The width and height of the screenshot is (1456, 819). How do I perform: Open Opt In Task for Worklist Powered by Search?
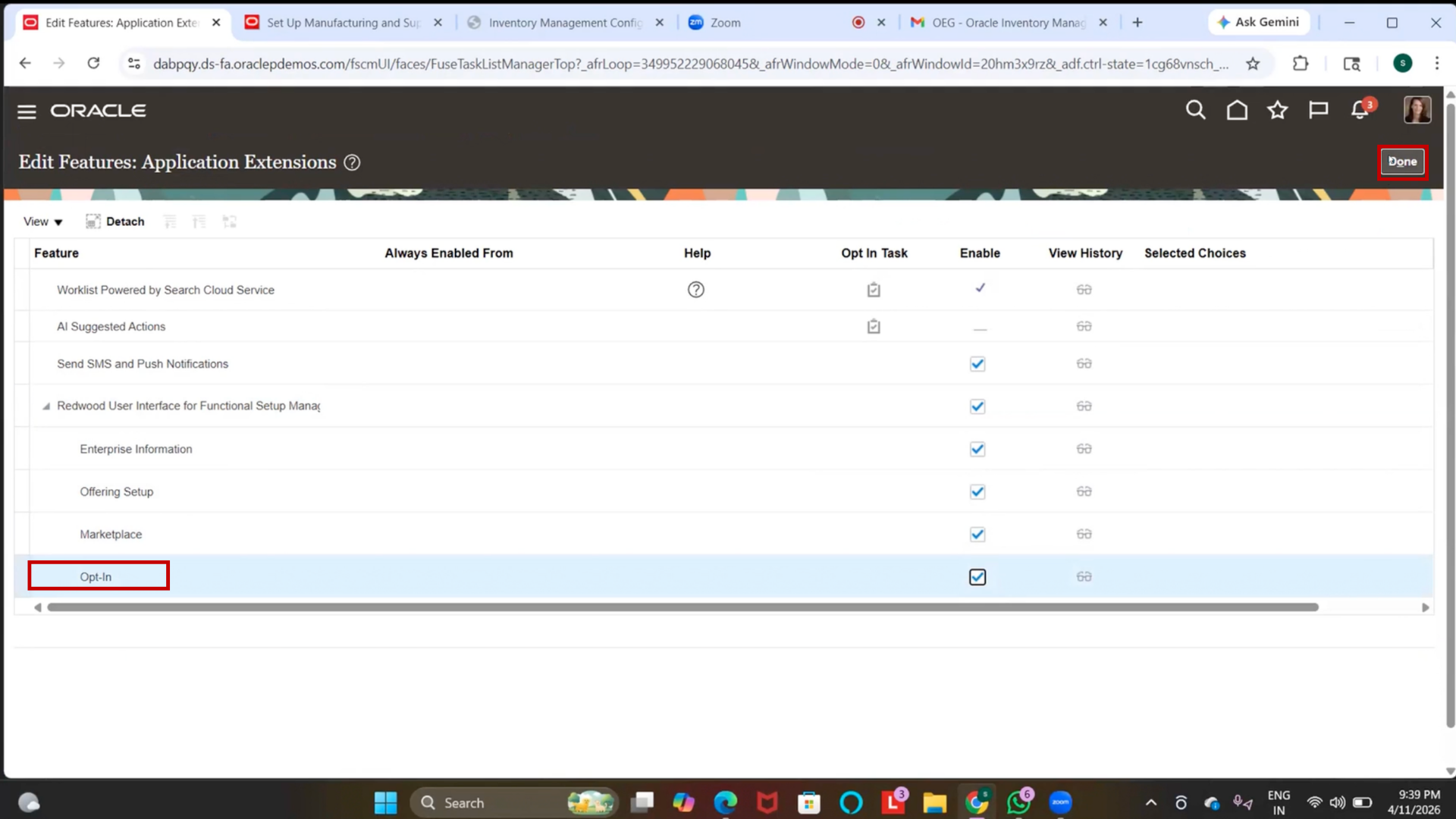(x=874, y=290)
